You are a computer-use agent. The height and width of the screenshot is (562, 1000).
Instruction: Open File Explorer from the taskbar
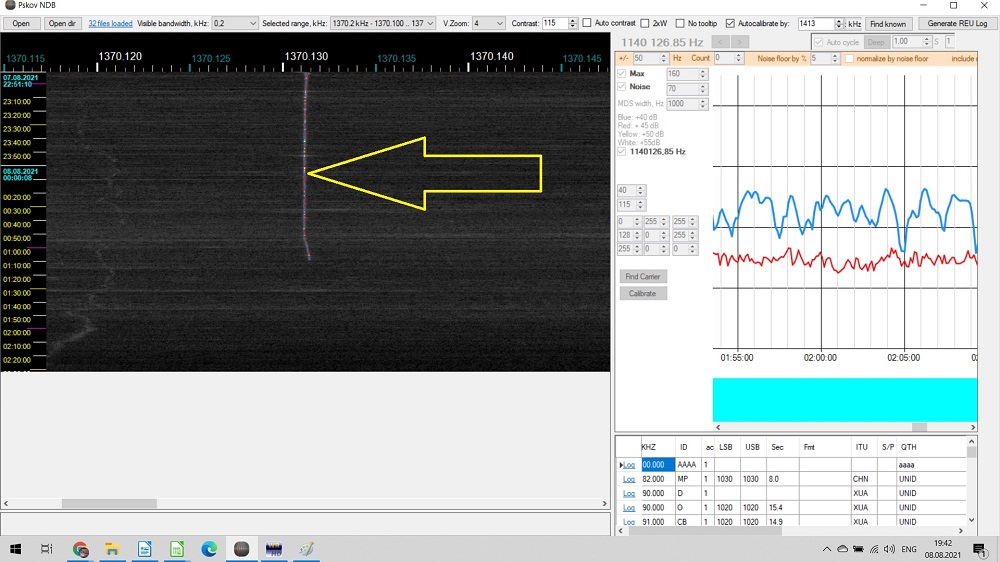pyautogui.click(x=113, y=549)
